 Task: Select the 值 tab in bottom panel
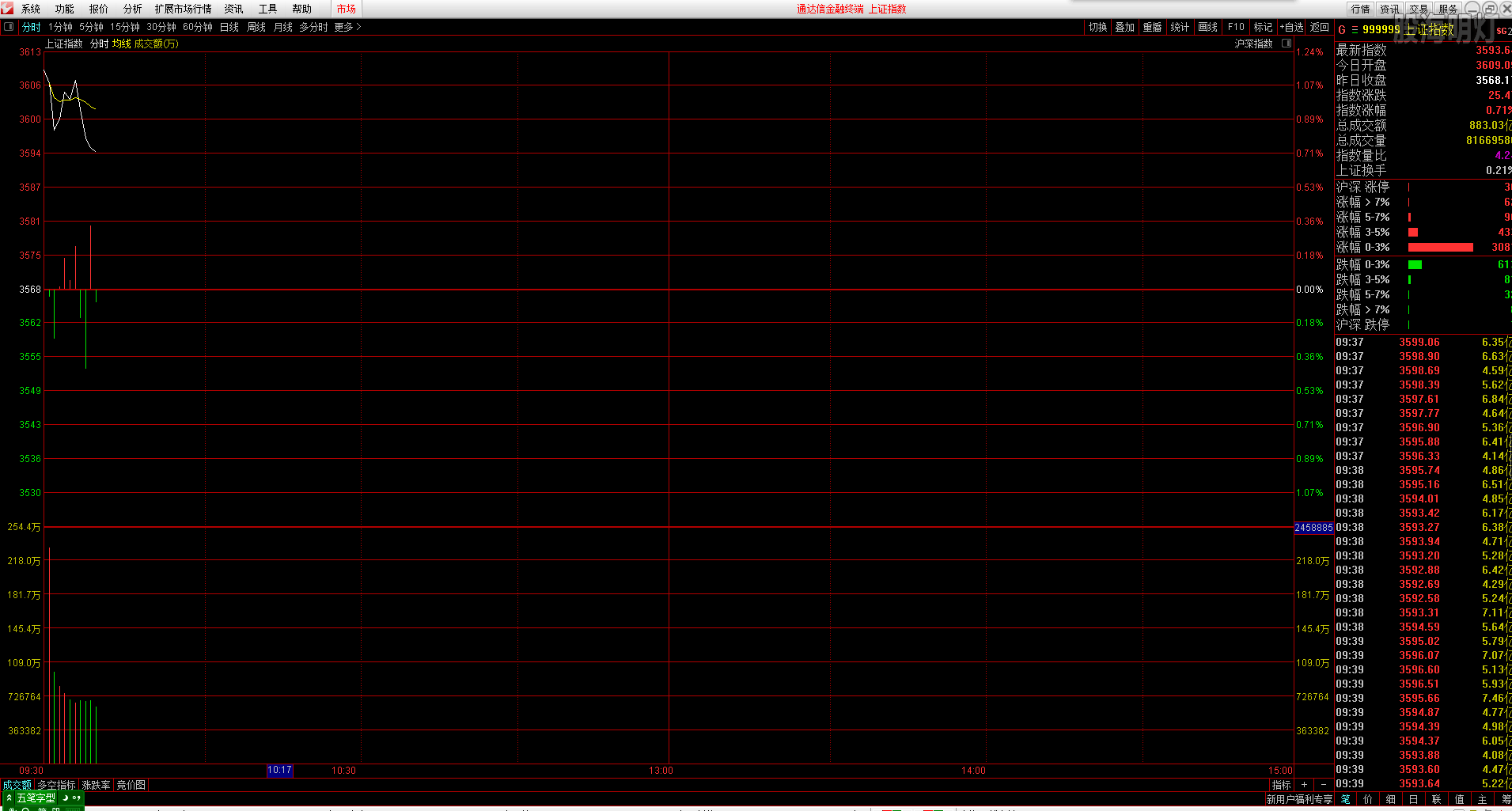(x=1459, y=799)
